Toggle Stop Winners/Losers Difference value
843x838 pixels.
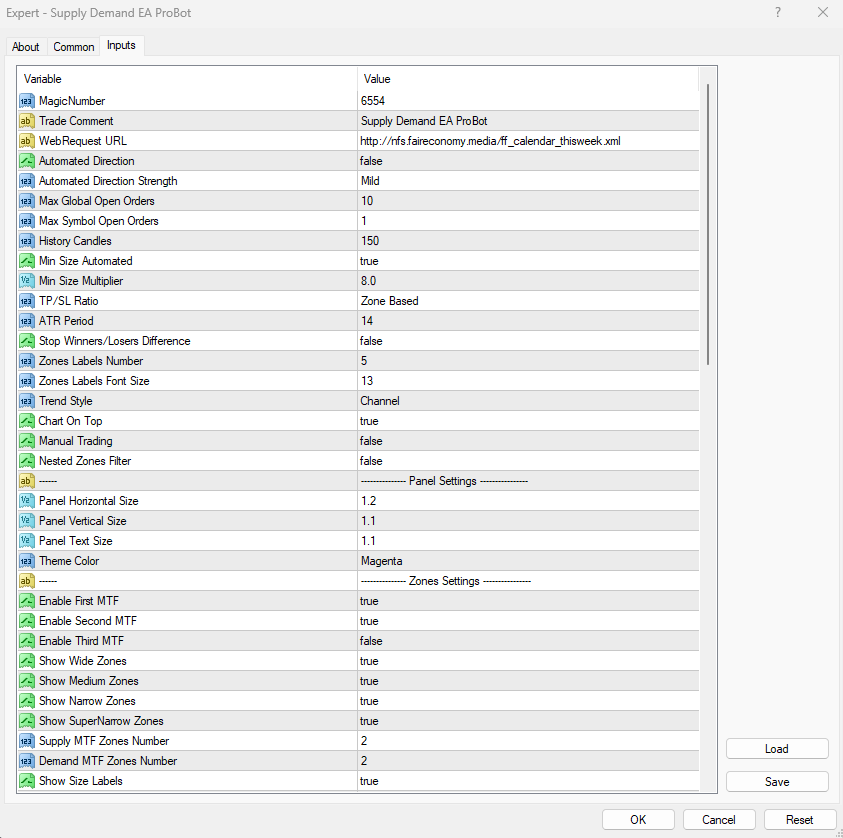(x=528, y=341)
